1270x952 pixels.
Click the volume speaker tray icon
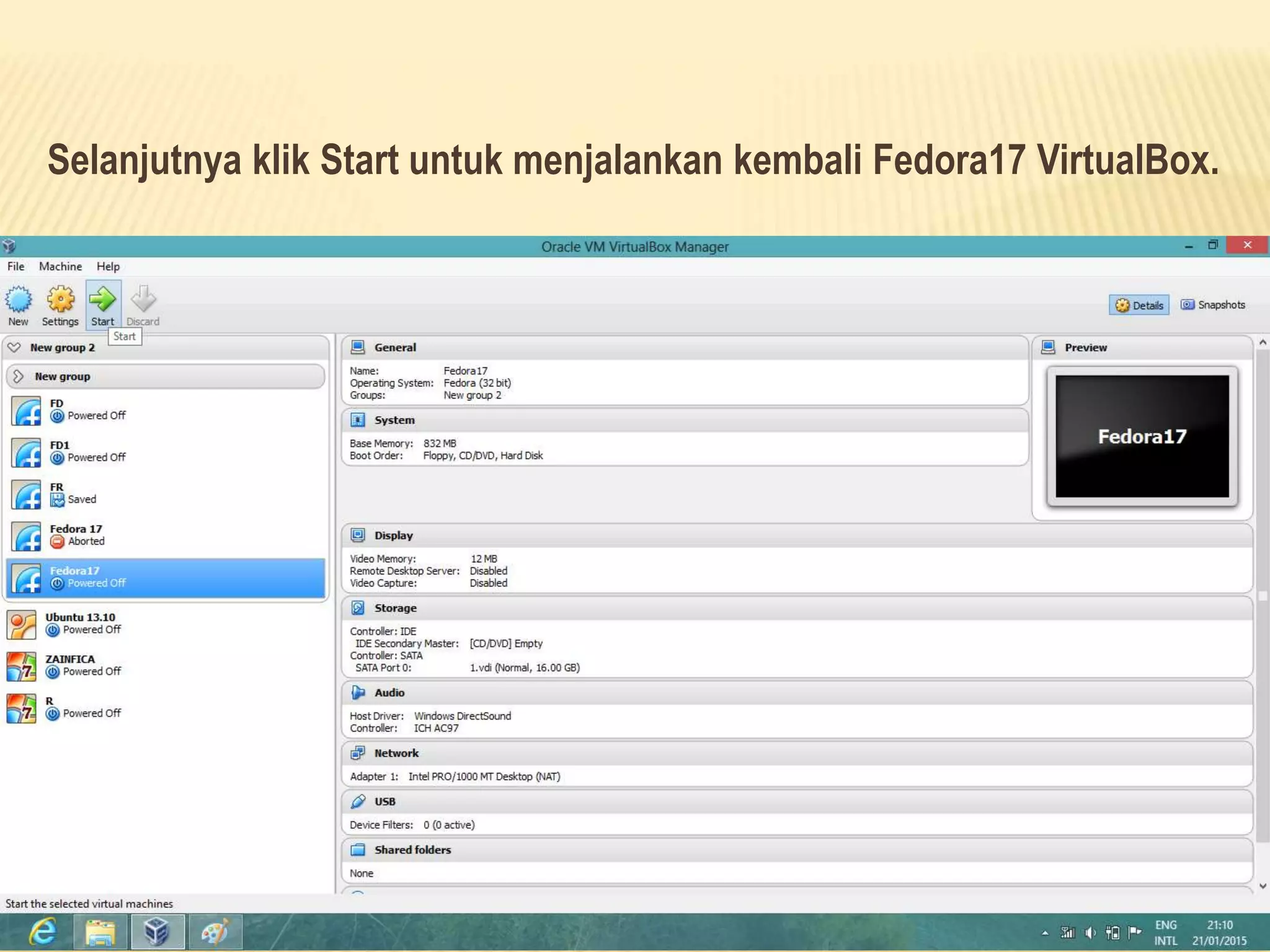1091,932
